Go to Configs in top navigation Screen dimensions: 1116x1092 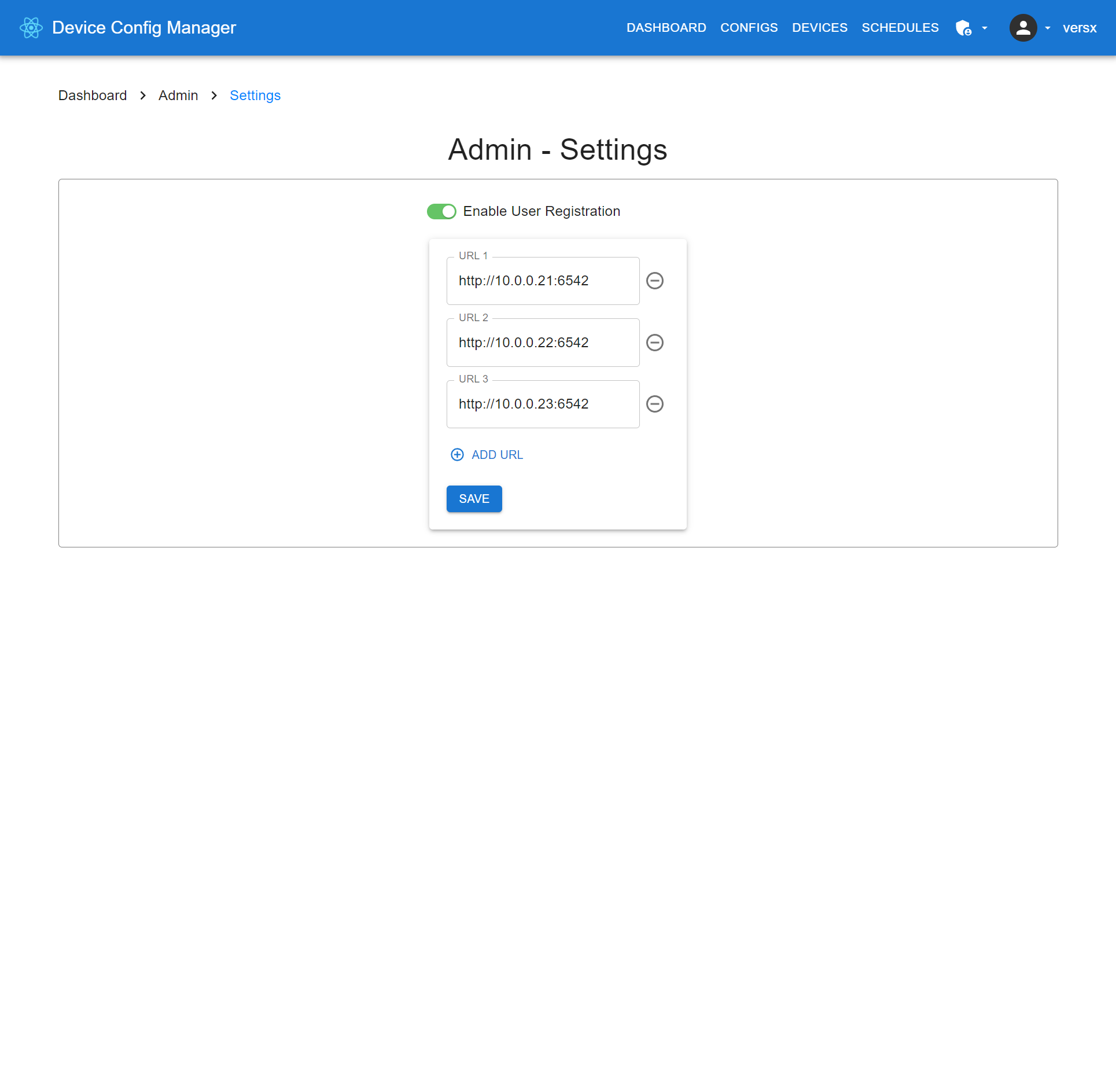pos(749,28)
